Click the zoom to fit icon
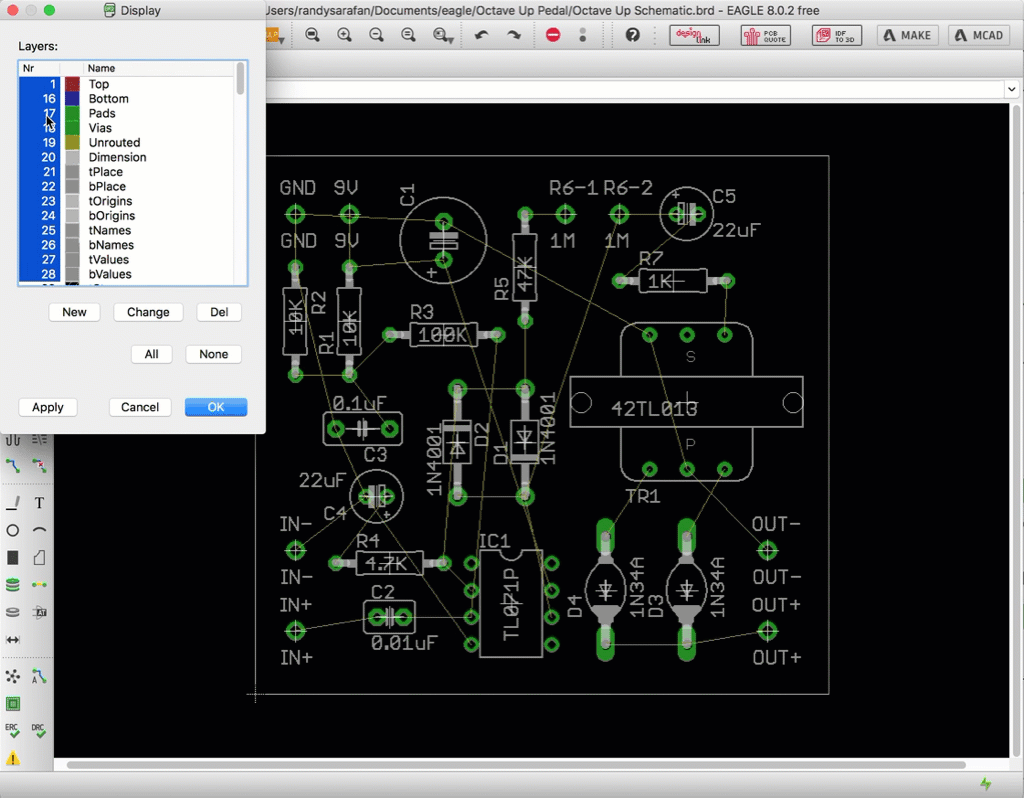The width and height of the screenshot is (1024, 798). click(312, 35)
